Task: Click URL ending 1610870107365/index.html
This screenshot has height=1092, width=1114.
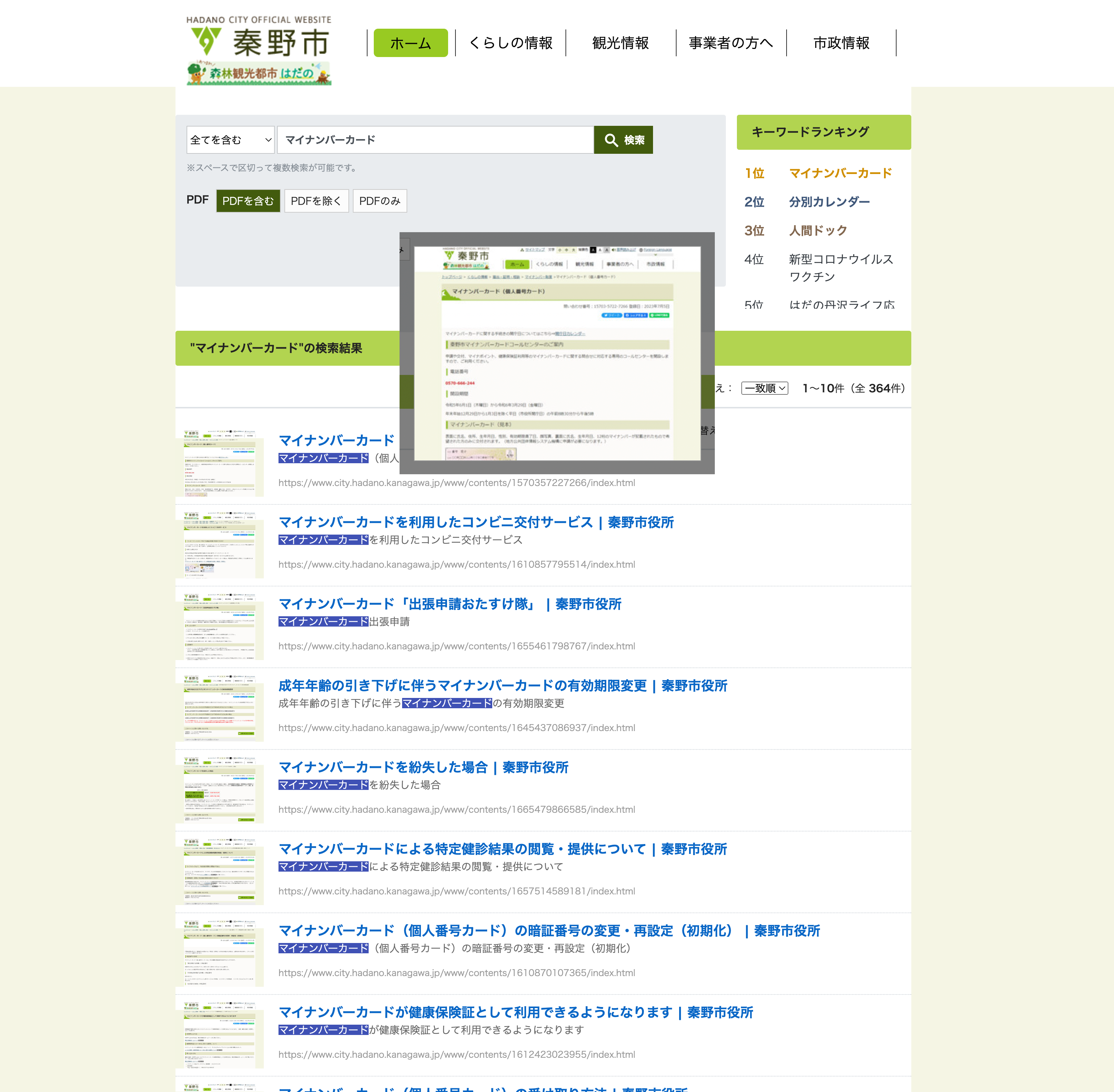Action: coord(456,973)
